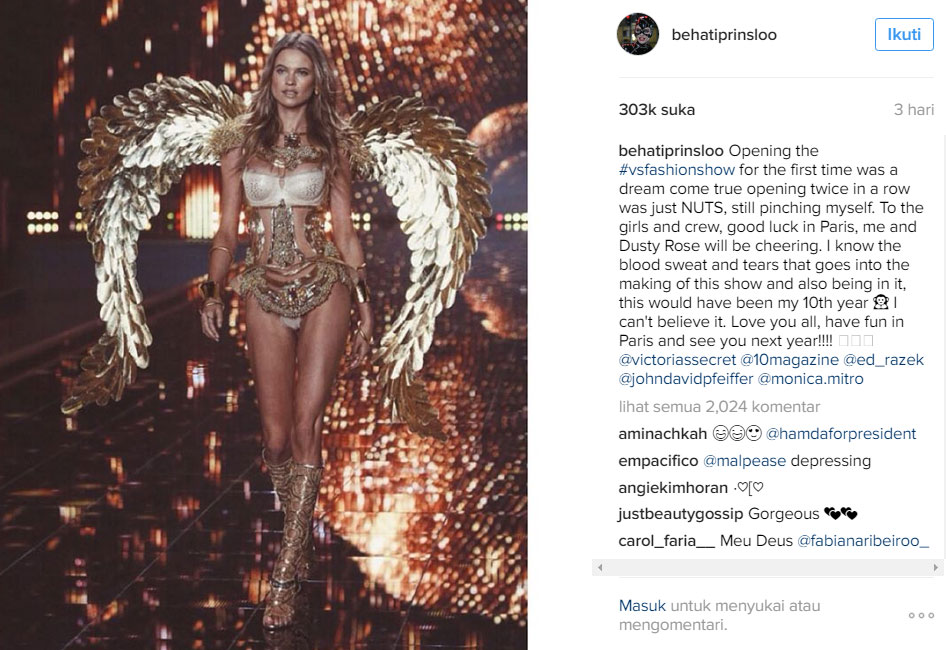946x650 pixels.
Task: Click the right arrow of horizontal scrollbar
Action: pyautogui.click(x=935, y=567)
